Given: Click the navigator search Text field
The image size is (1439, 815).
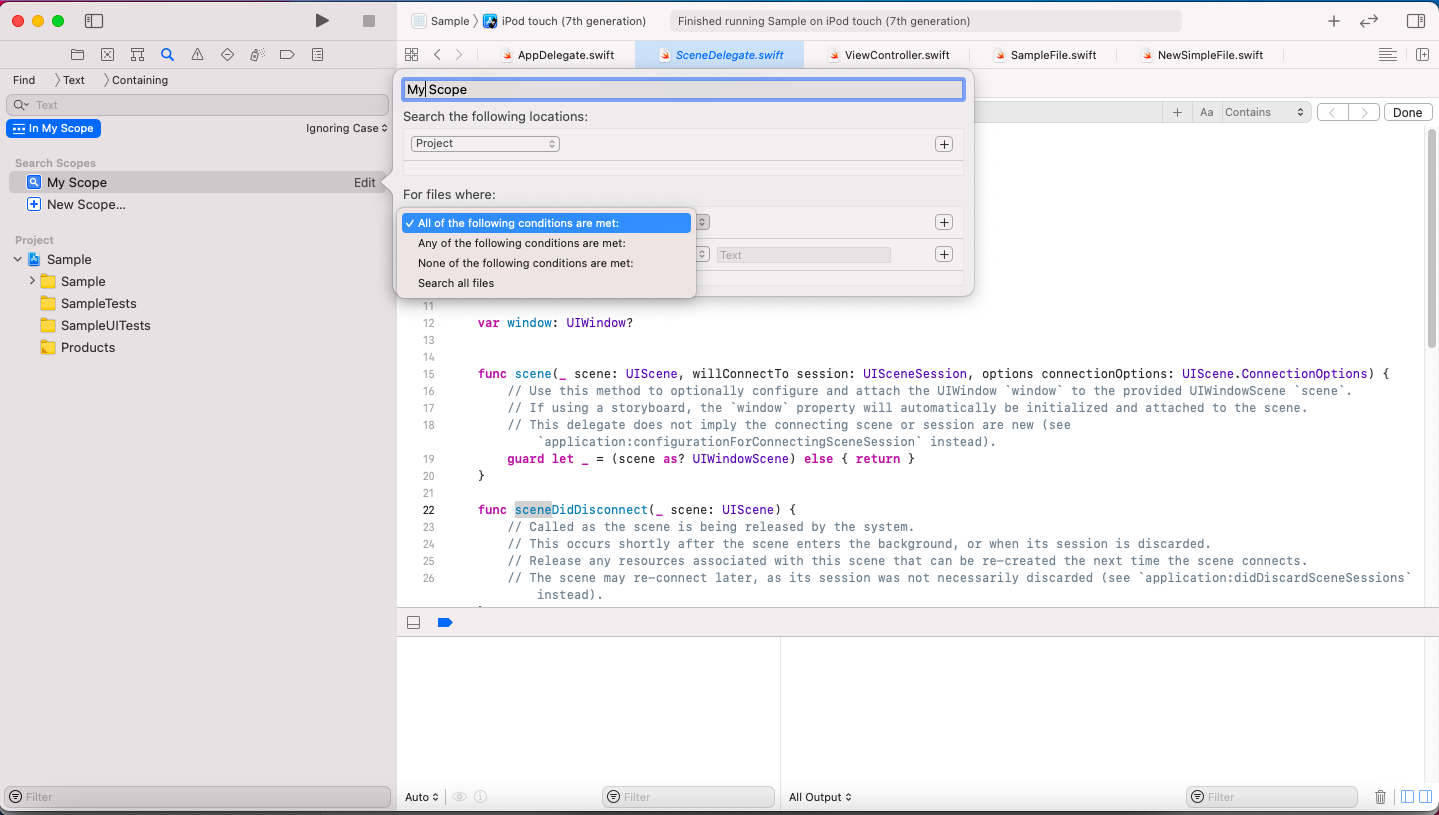Looking at the screenshot, I should (197, 105).
